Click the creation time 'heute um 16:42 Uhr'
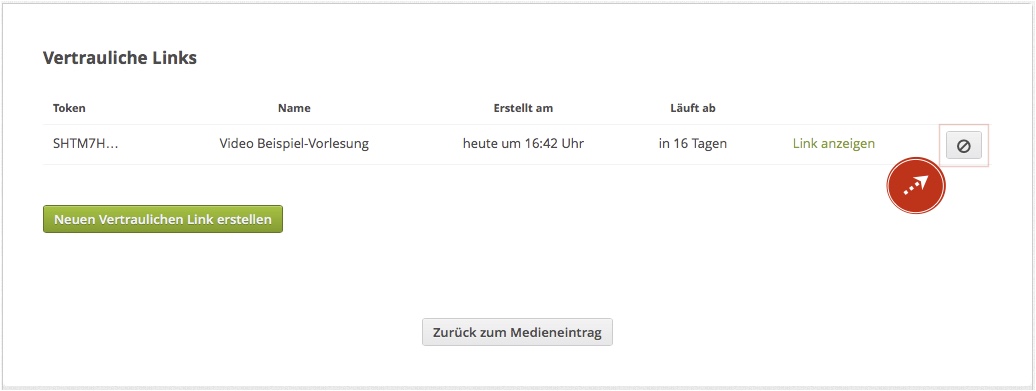 (523, 143)
